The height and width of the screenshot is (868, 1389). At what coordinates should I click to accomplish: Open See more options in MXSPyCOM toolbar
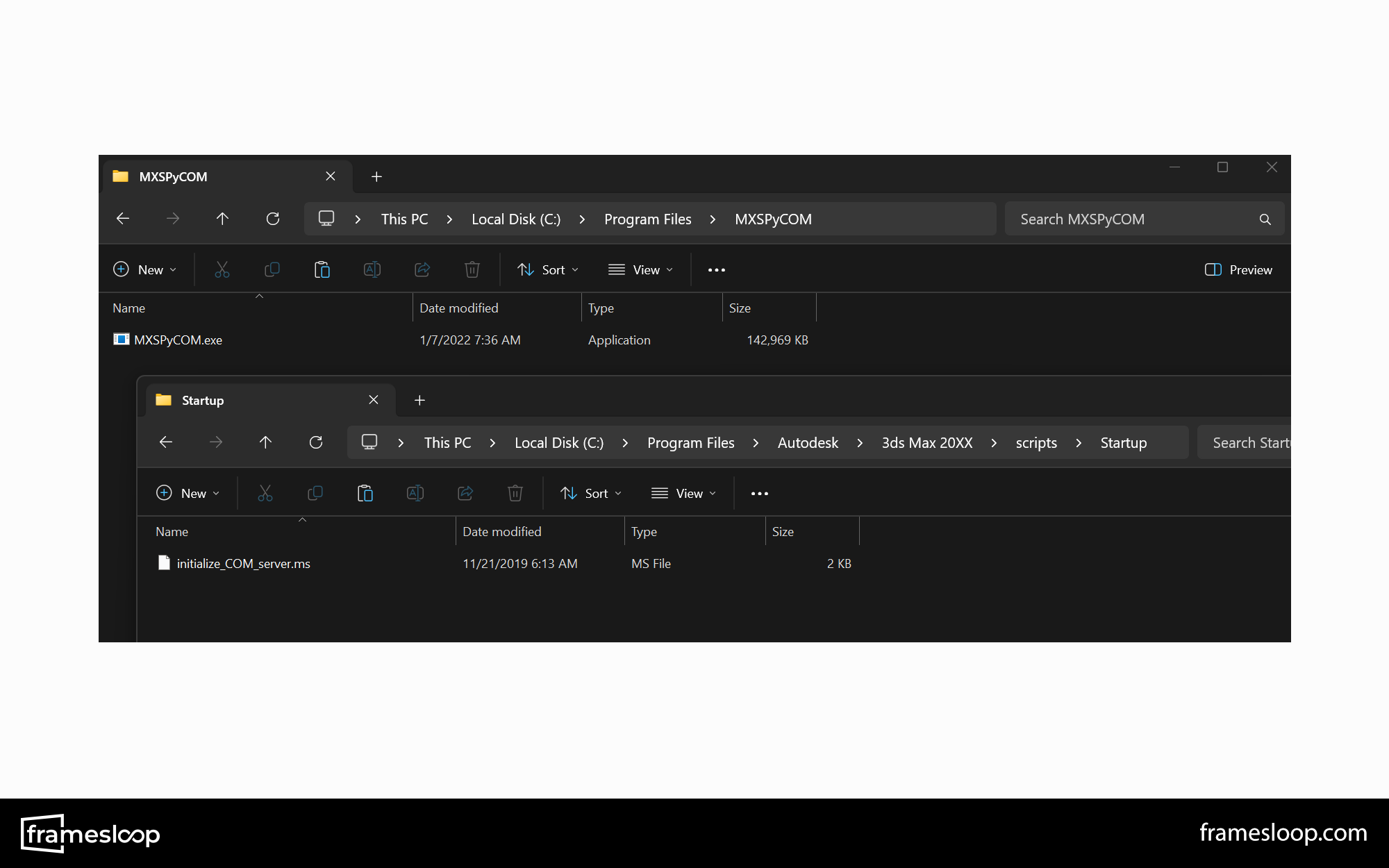717,270
